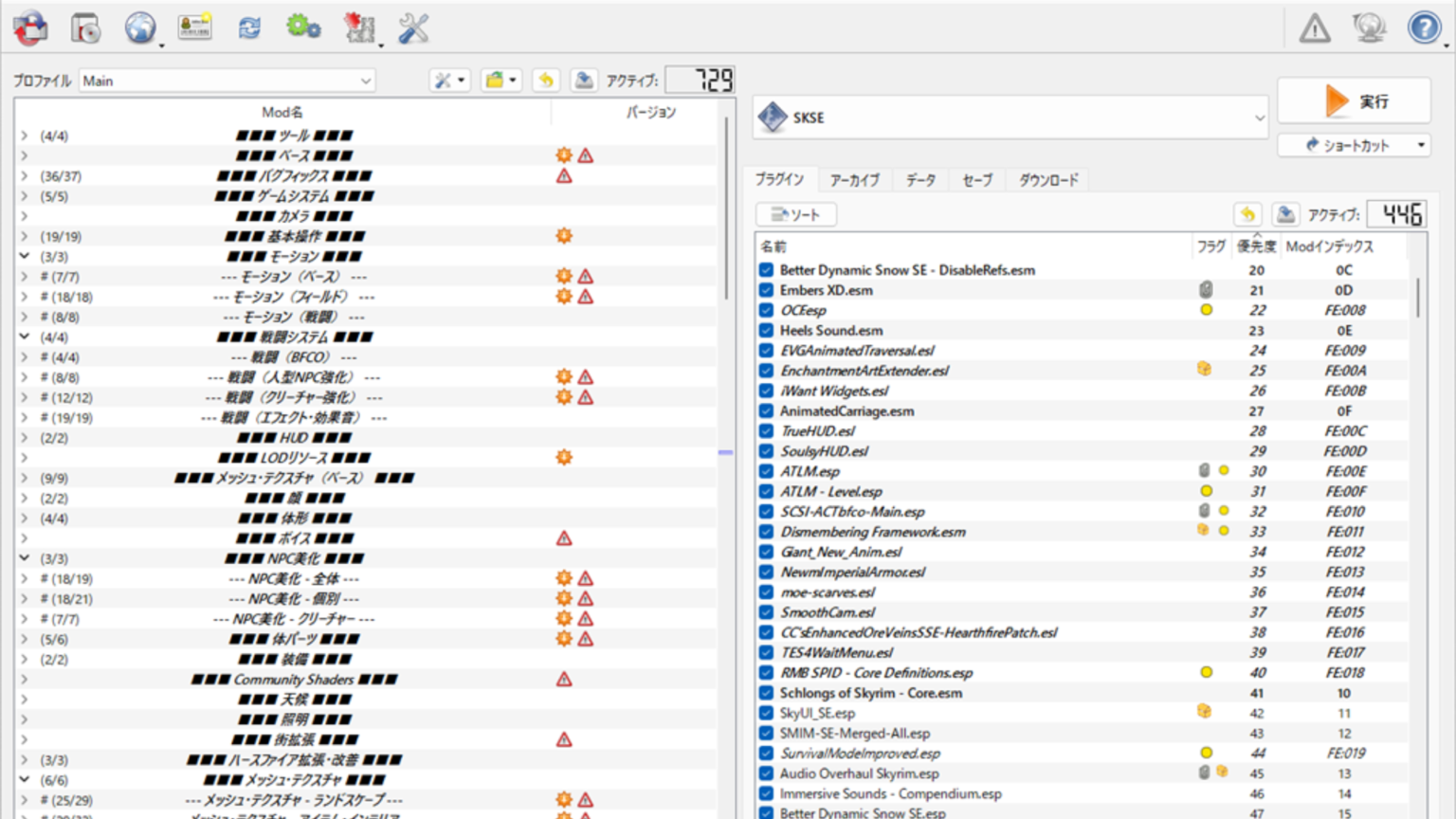The height and width of the screenshot is (819, 1456).
Task: Uncheck the Embers XD.esm plugin checkbox
Action: coord(766,290)
